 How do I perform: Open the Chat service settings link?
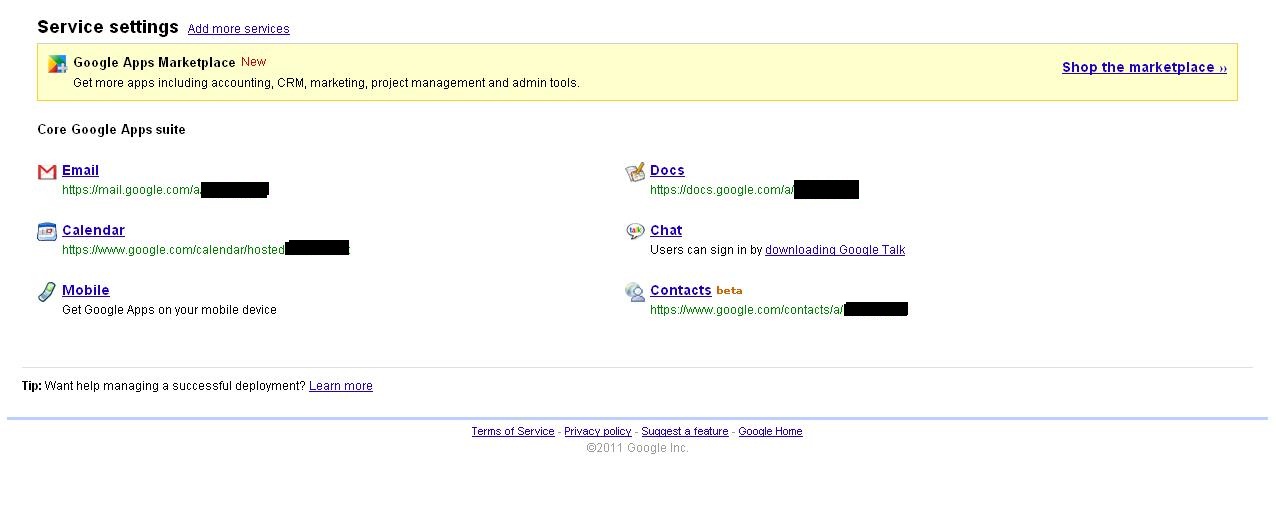pyautogui.click(x=666, y=230)
